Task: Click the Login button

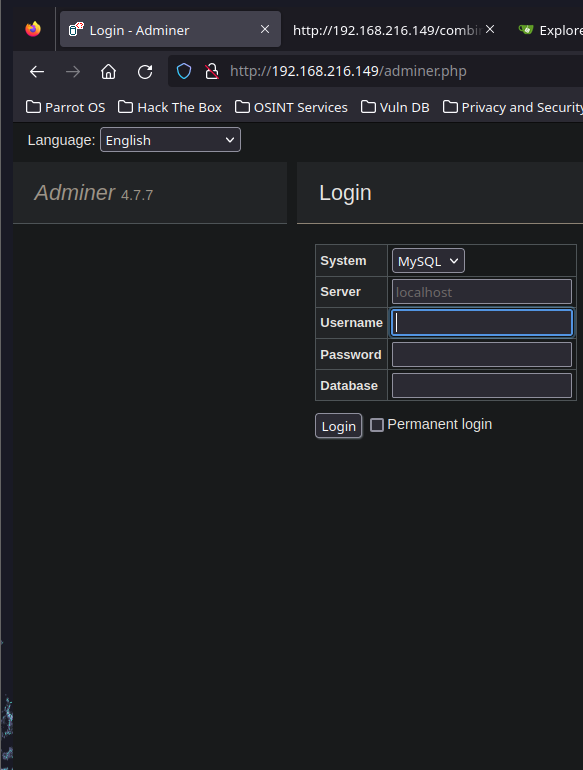Action: click(338, 426)
